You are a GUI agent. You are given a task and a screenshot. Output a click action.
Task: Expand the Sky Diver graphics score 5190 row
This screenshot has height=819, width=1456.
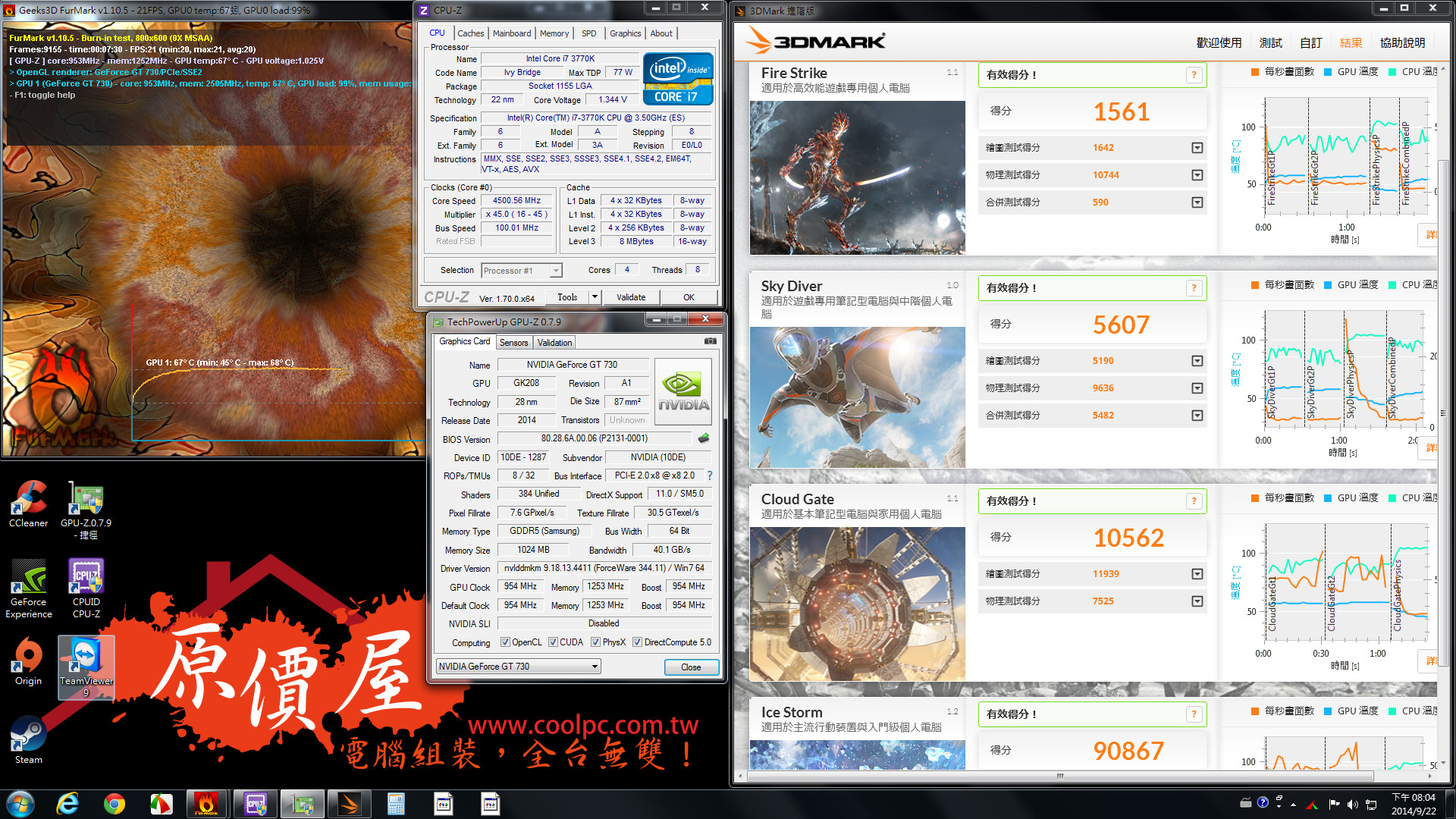pyautogui.click(x=1197, y=361)
